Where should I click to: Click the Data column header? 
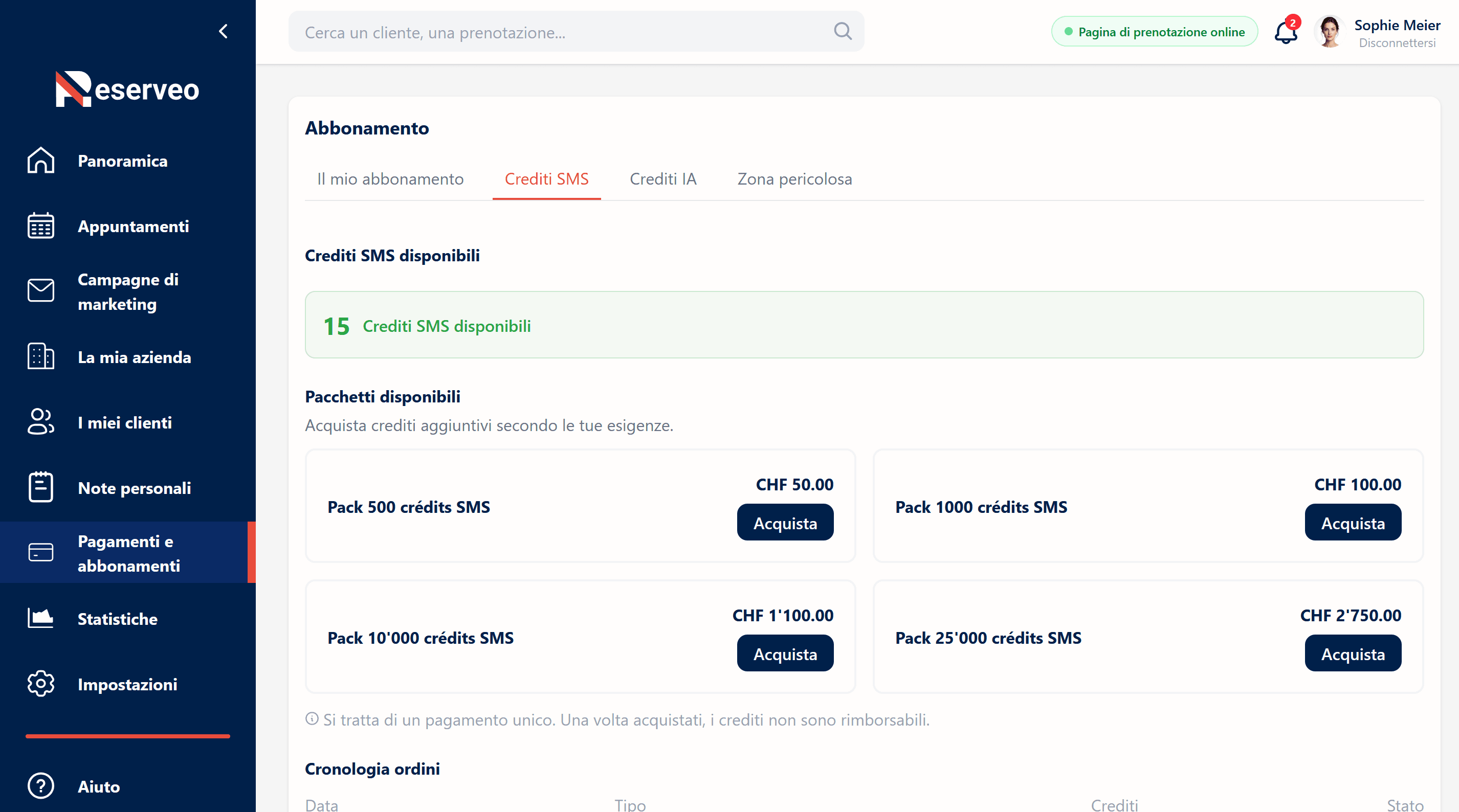point(322,805)
